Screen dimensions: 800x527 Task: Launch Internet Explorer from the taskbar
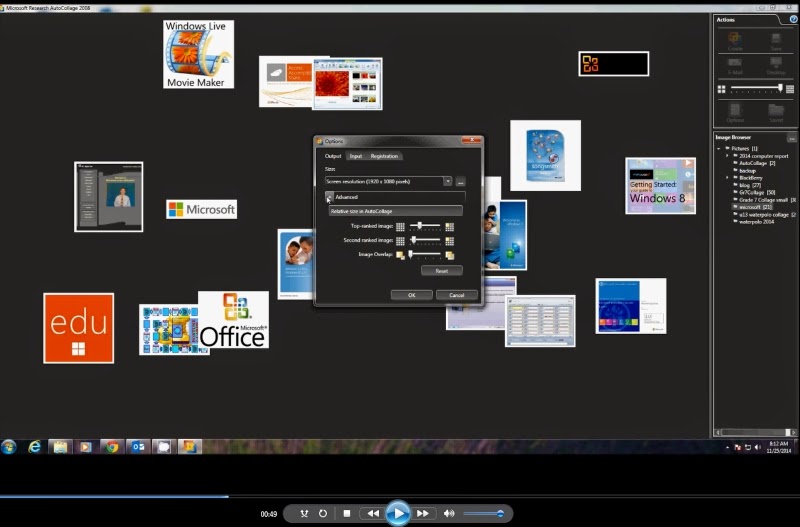point(34,447)
